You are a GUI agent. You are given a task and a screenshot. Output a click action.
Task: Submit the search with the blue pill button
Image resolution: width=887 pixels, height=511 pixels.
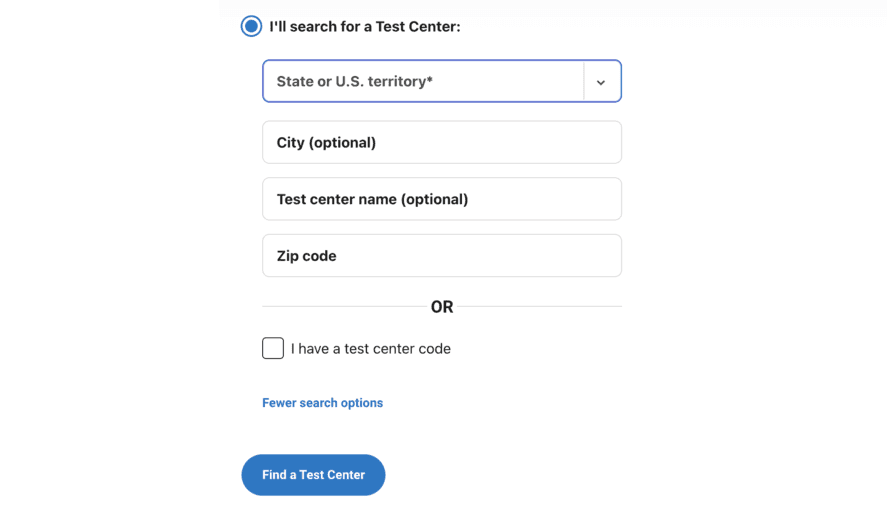coord(313,475)
